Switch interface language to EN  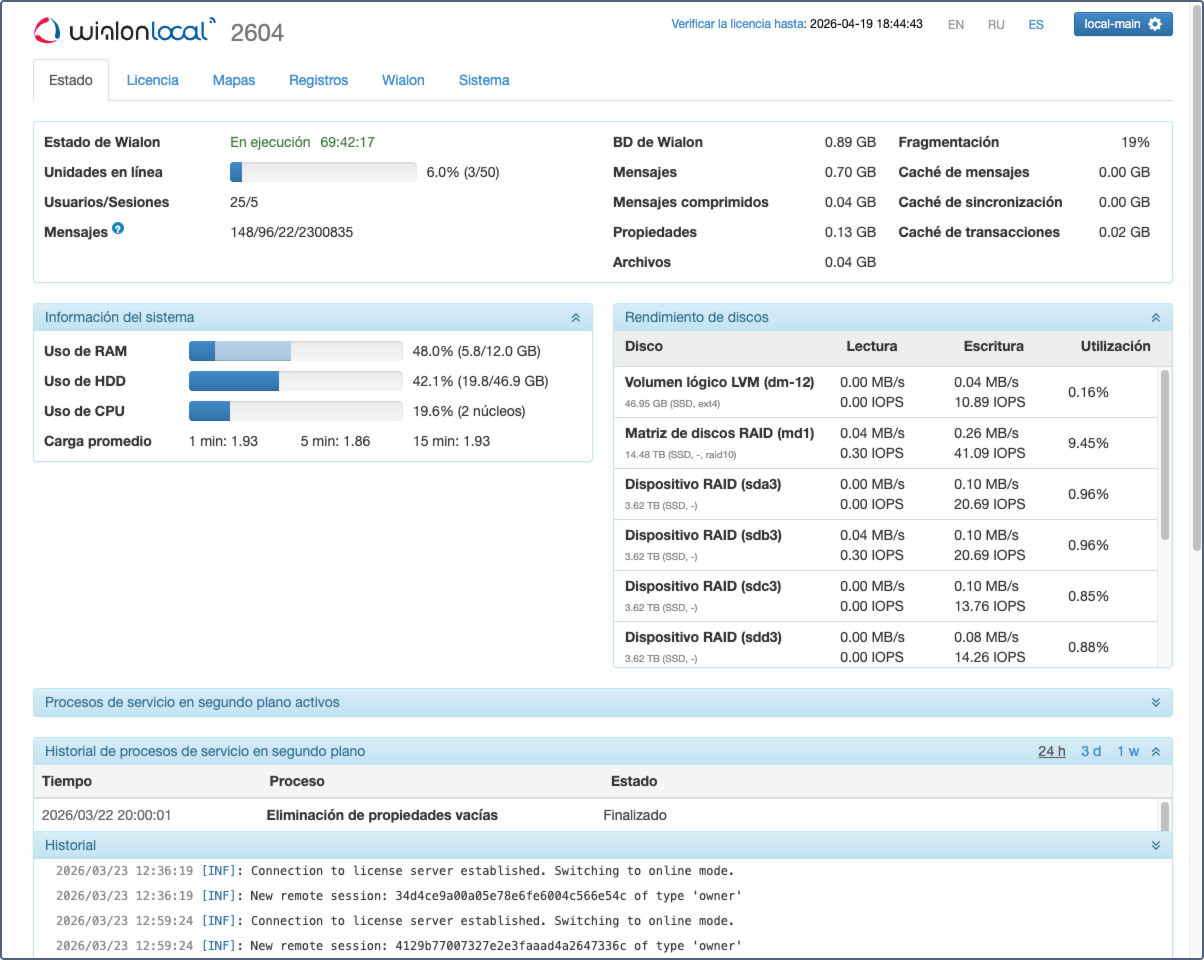pos(955,25)
